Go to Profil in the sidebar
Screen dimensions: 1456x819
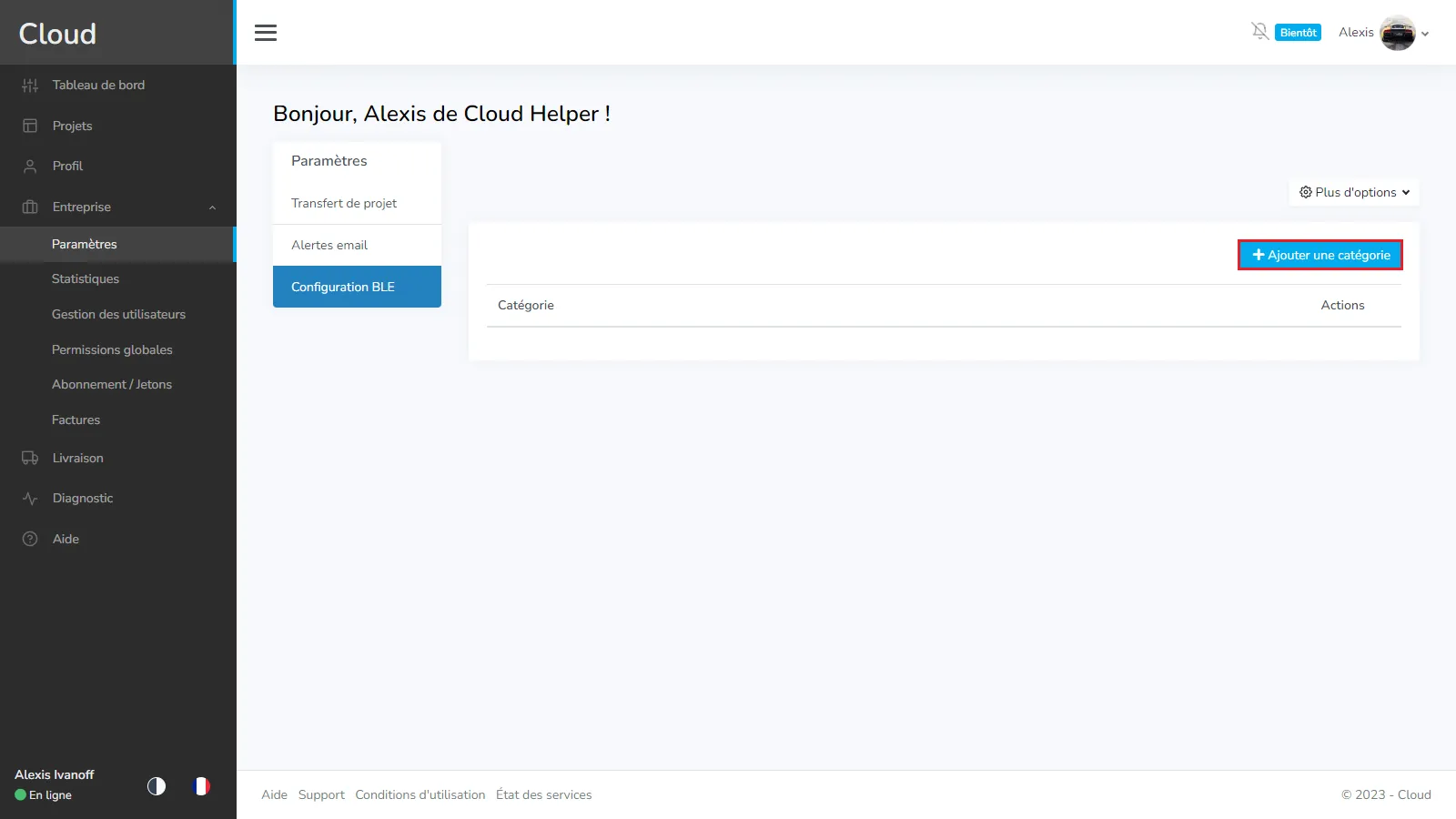pyautogui.click(x=67, y=166)
